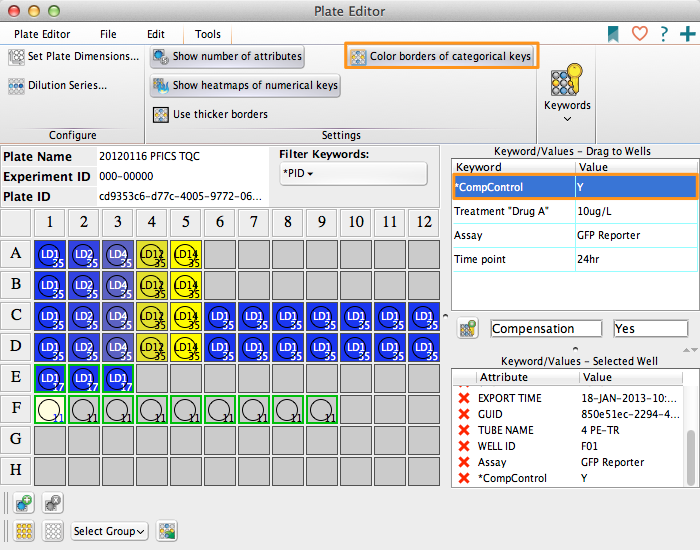Remove the WELL ID attribute

(464, 446)
